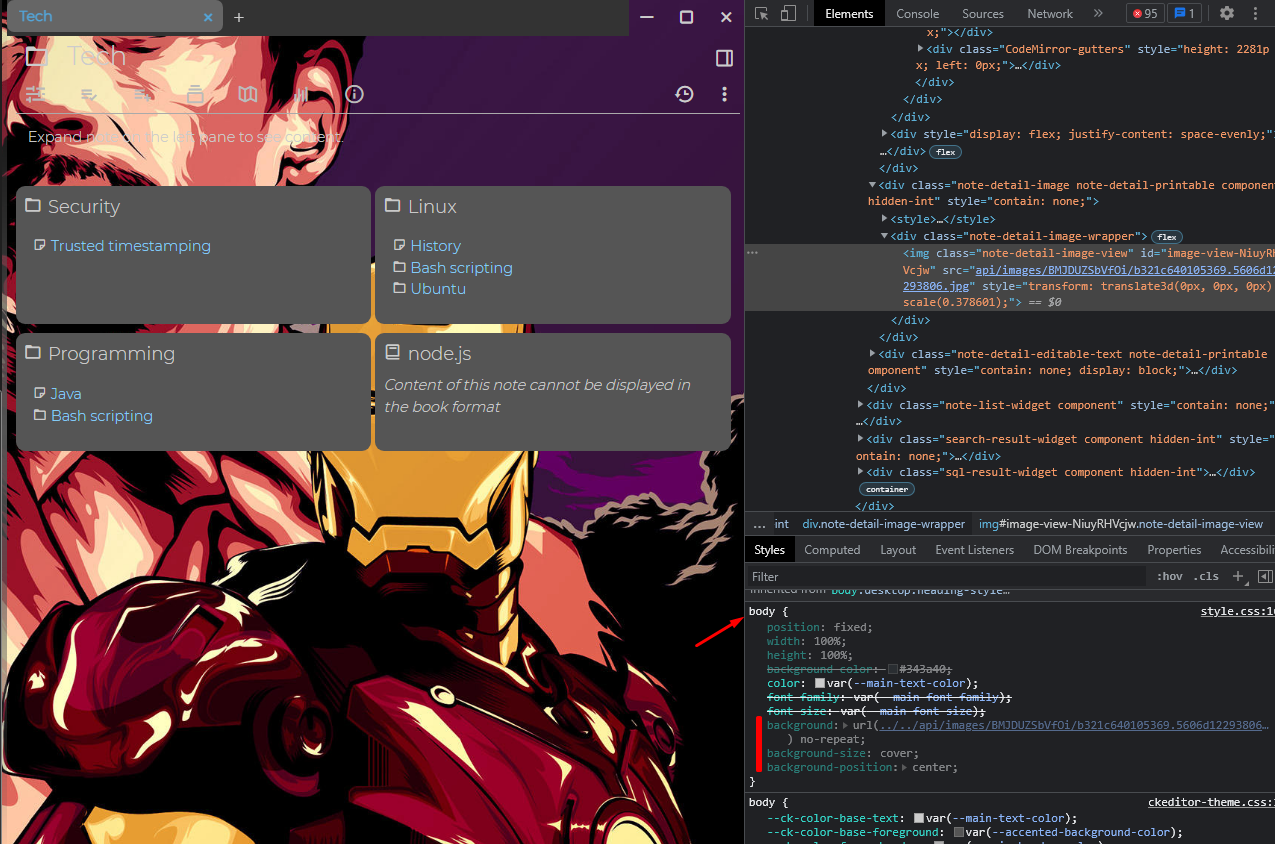Screen dimensions: 1275x844
Task: Open note actions three-dot menu
Action: (725, 94)
